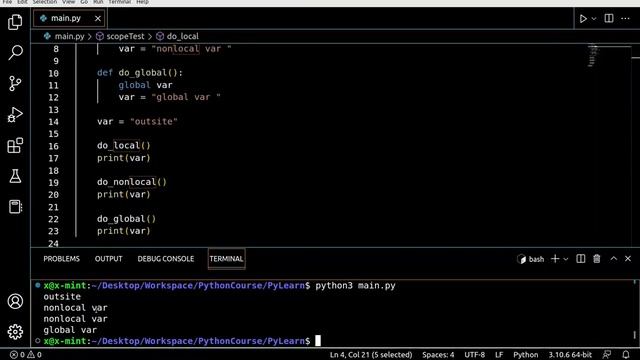The width and height of the screenshot is (640, 360).
Task: Open notifications bell
Action: (x=626, y=355)
